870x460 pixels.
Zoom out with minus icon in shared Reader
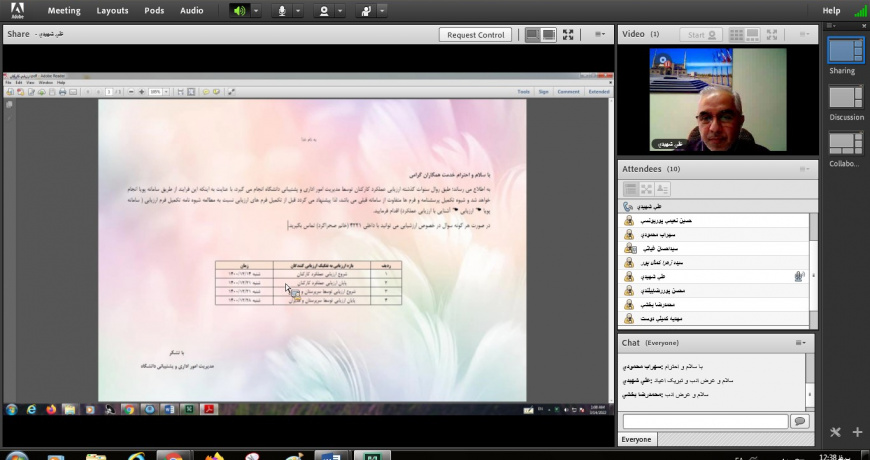131,92
